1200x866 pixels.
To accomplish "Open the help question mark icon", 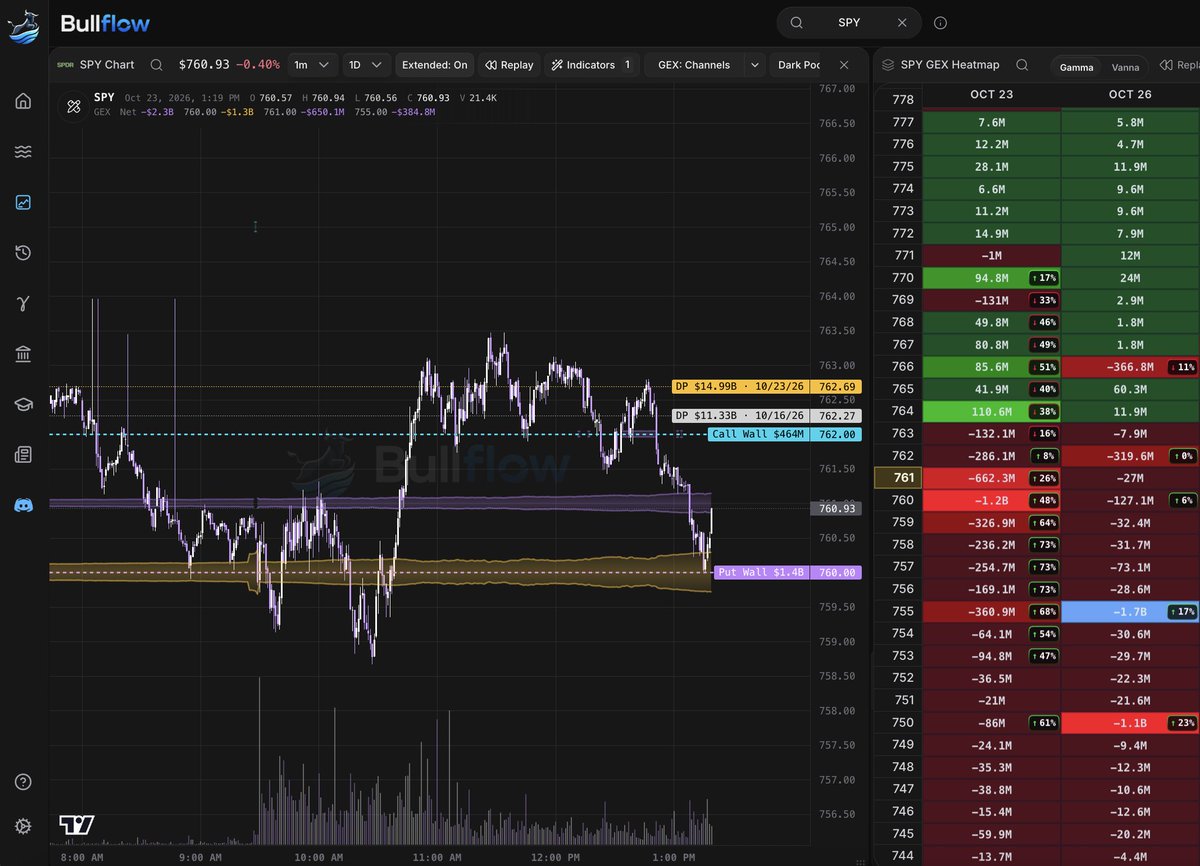I will (x=23, y=782).
